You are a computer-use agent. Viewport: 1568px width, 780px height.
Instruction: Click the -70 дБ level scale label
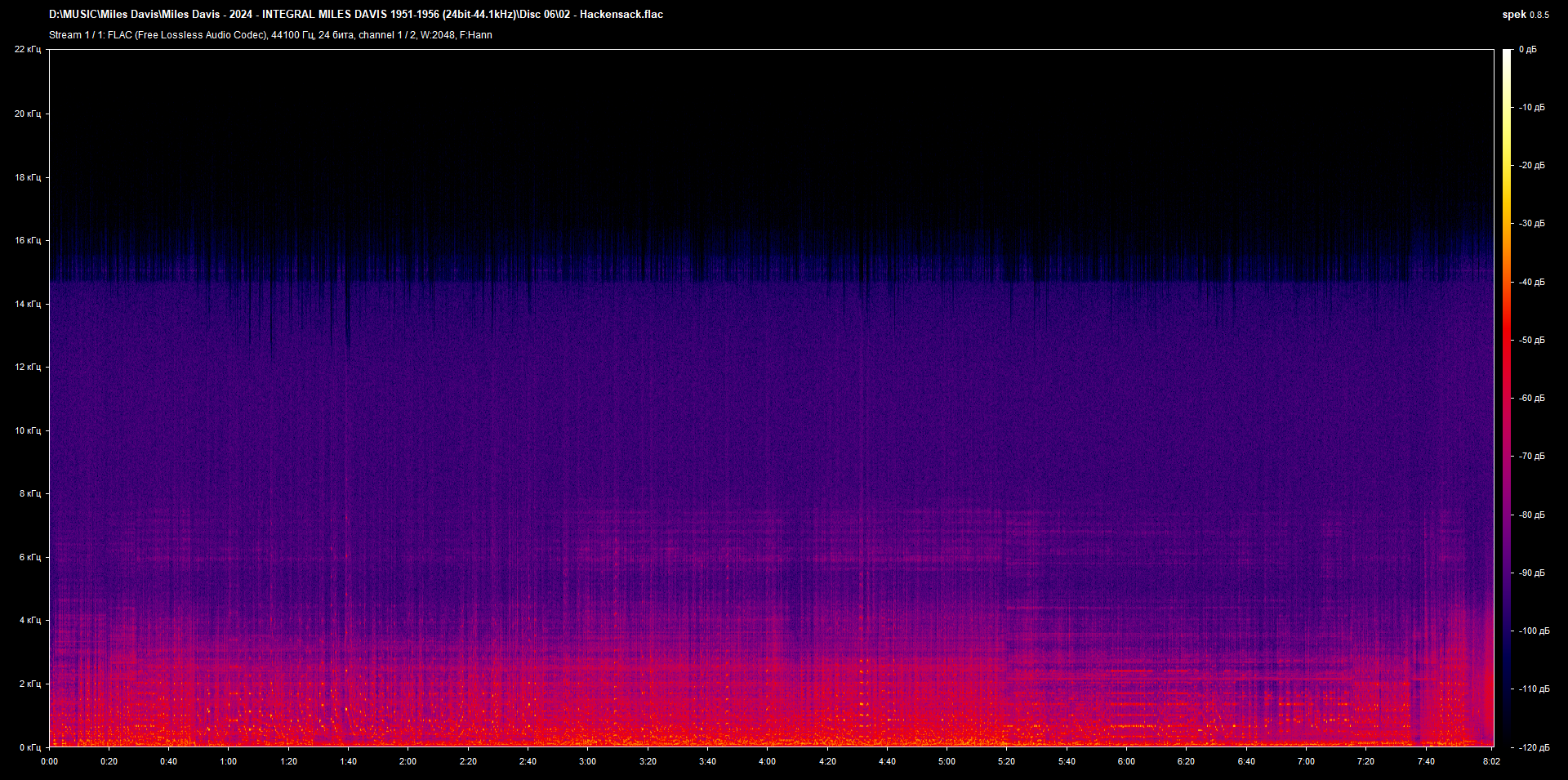tap(1532, 457)
